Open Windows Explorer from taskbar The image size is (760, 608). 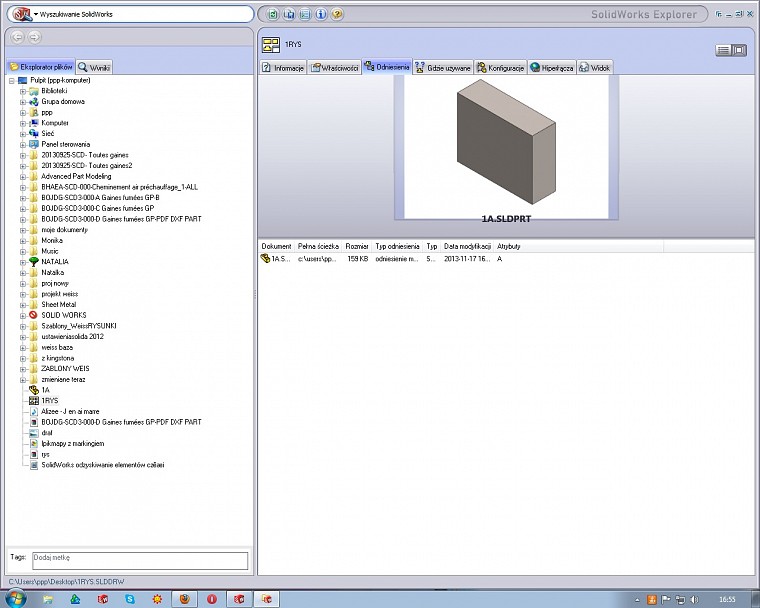click(48, 599)
